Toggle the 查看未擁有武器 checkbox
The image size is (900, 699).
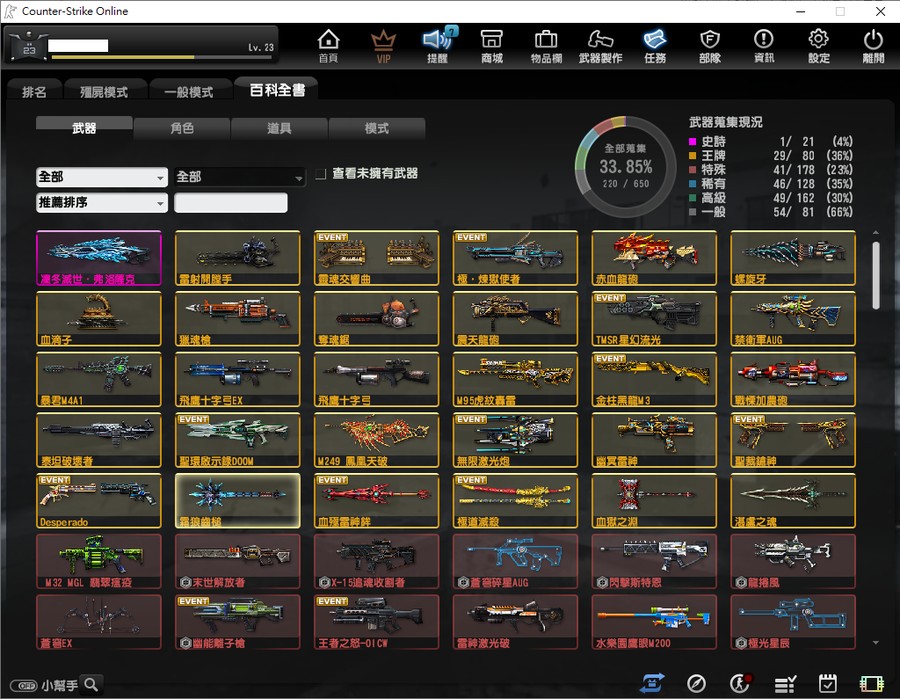[321, 174]
